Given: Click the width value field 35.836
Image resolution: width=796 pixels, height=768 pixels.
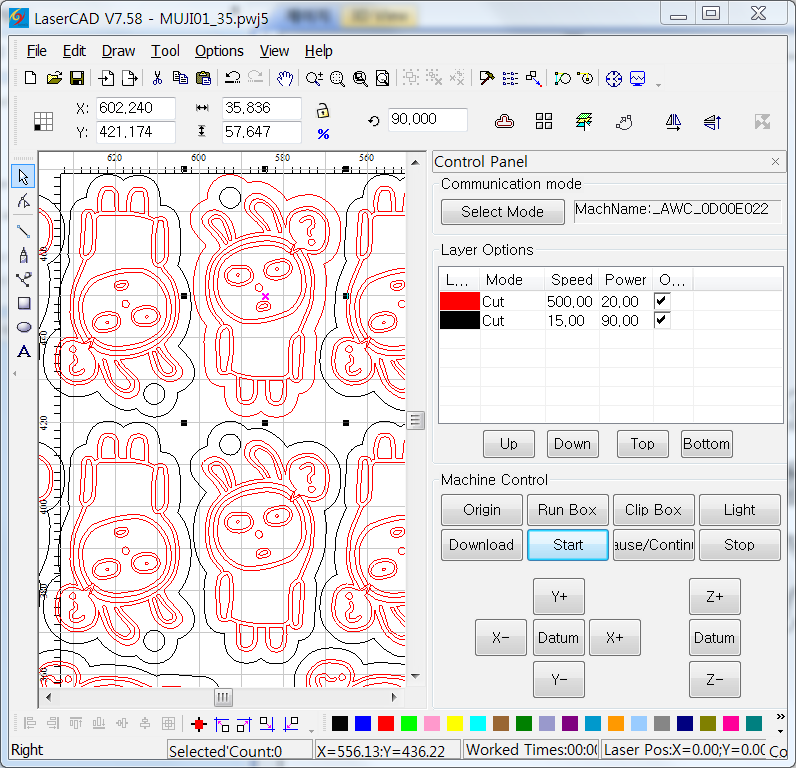Looking at the screenshot, I should (261, 108).
